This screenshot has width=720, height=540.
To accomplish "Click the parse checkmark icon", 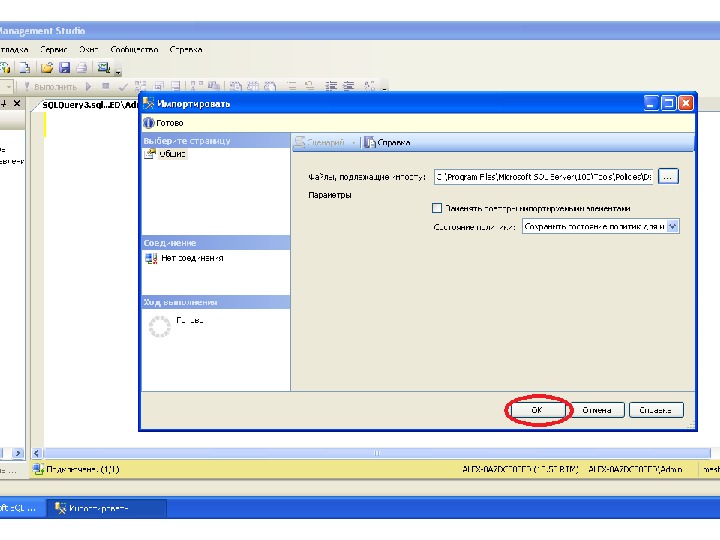I will click(123, 86).
